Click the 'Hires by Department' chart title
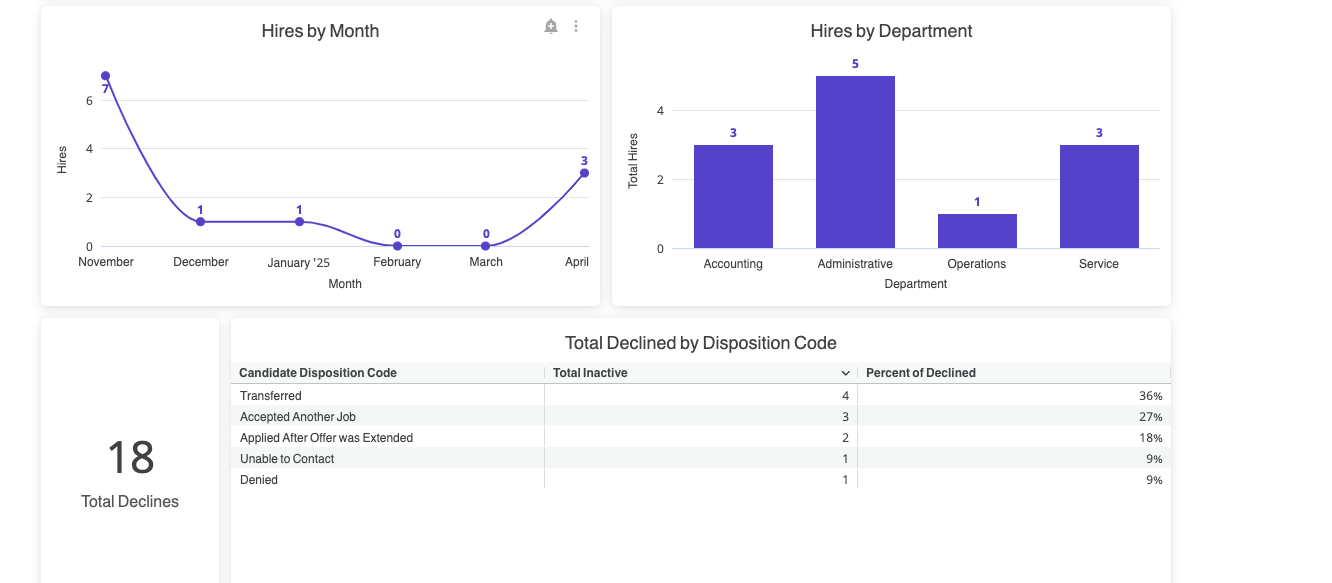The height and width of the screenshot is (583, 1332). coord(891,31)
